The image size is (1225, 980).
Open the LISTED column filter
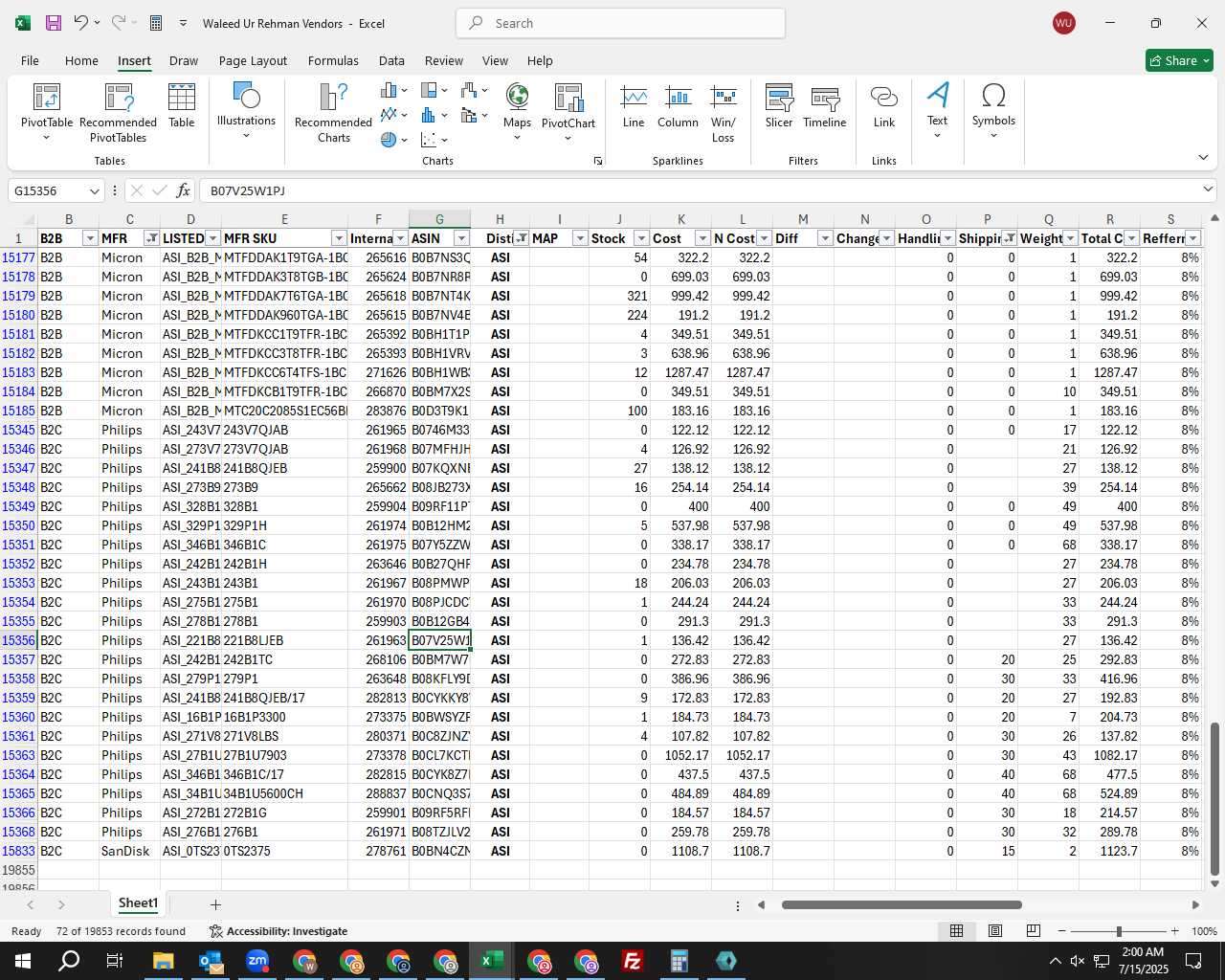[212, 238]
